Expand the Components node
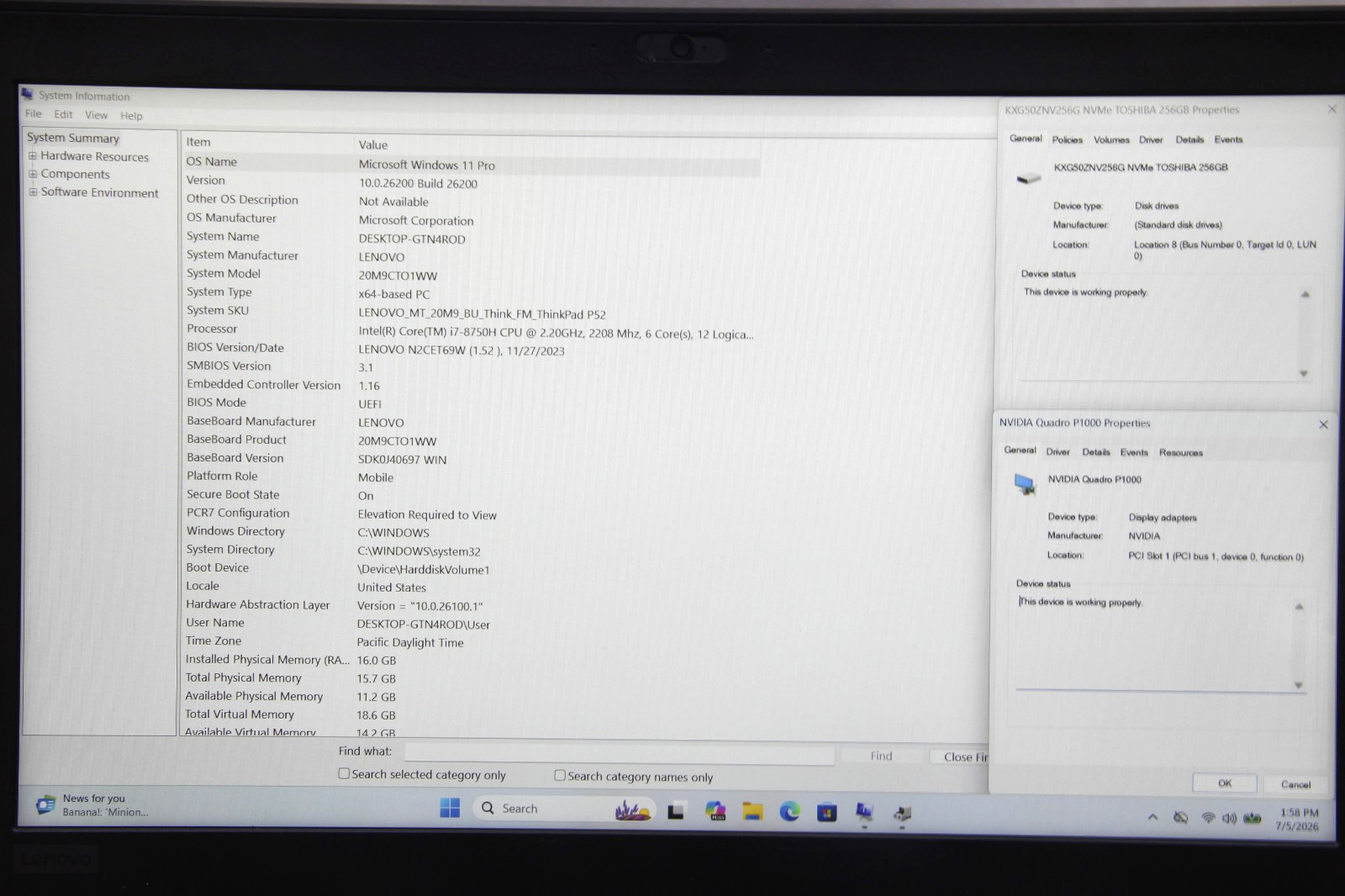 tap(33, 174)
